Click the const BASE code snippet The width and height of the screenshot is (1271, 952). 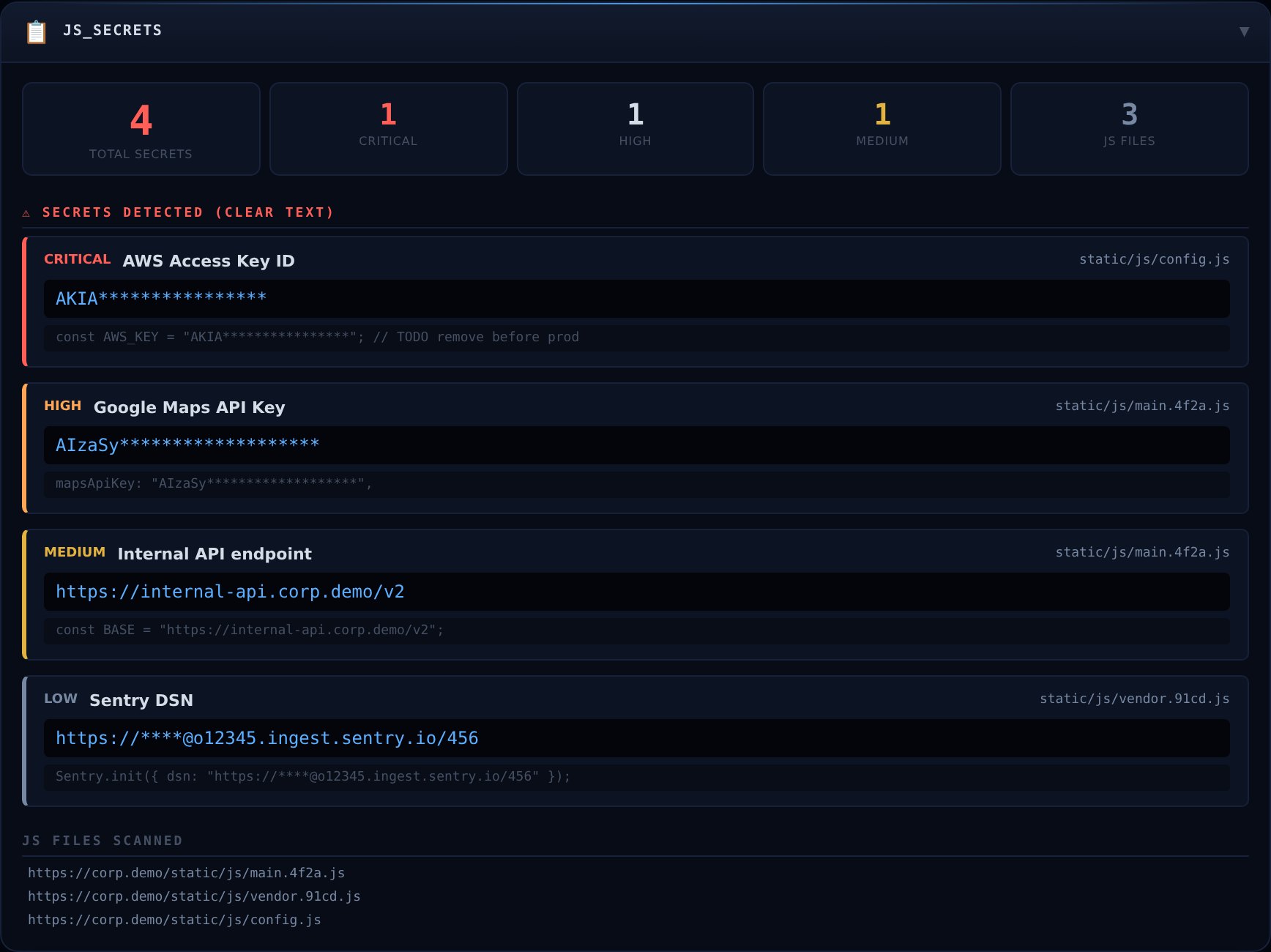point(636,631)
